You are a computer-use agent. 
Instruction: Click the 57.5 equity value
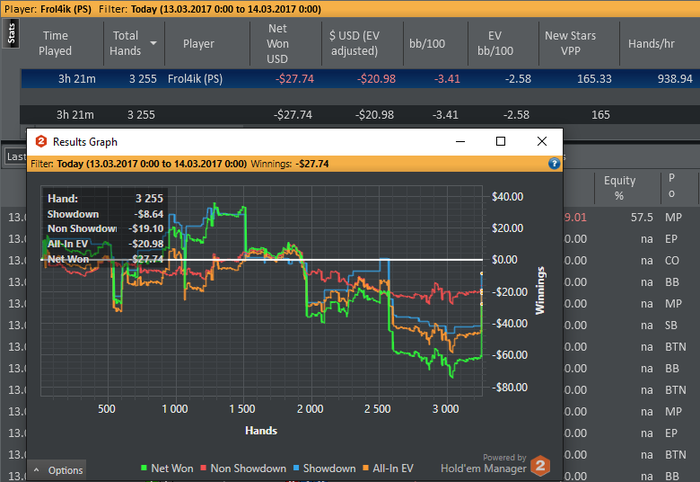tap(642, 217)
